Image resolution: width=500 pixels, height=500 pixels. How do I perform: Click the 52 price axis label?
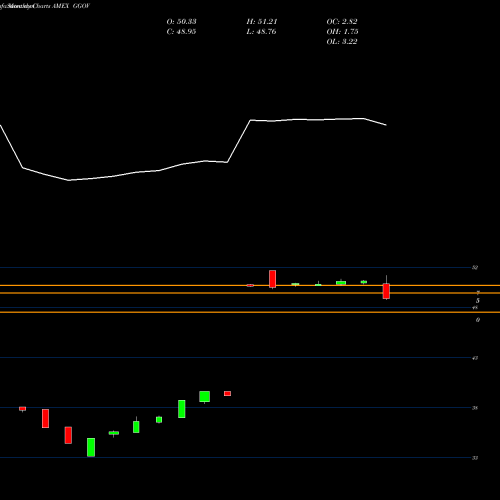(x=475, y=268)
